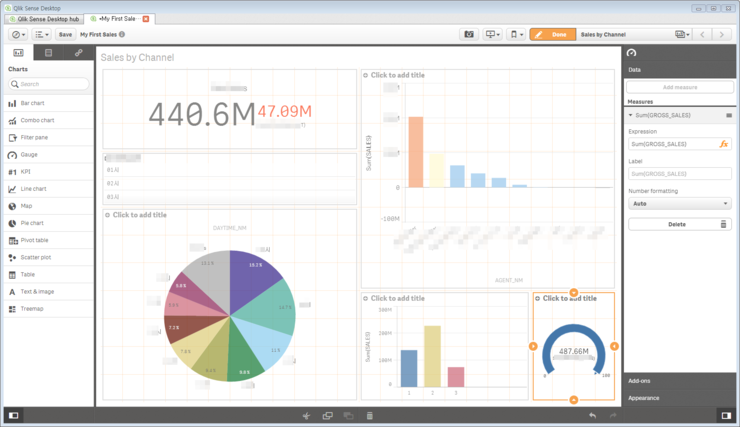This screenshot has width=740, height=427.
Task: Click the Label input field
Action: click(x=680, y=174)
